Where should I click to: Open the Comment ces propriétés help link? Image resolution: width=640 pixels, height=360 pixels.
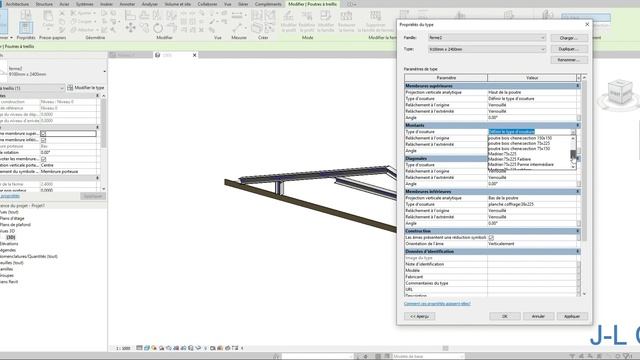(437, 304)
